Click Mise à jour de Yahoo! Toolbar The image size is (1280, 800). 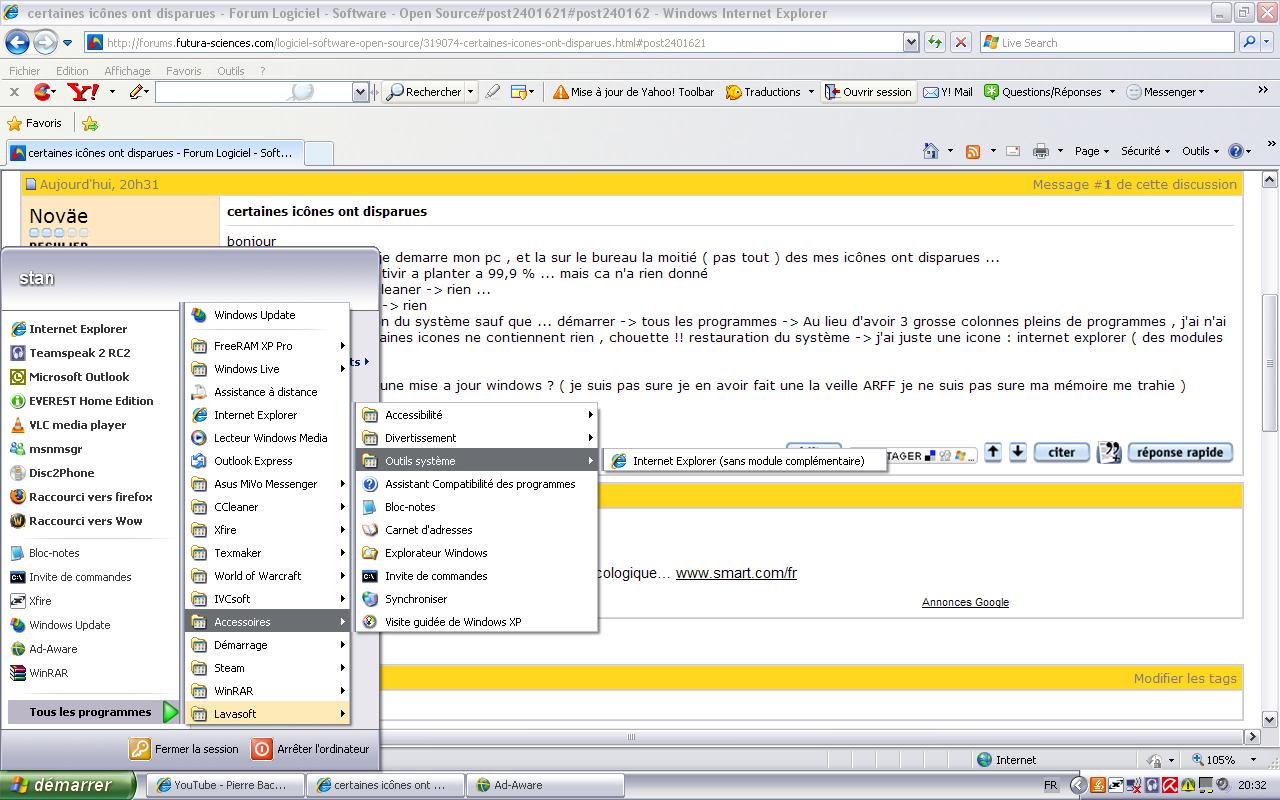coord(633,92)
